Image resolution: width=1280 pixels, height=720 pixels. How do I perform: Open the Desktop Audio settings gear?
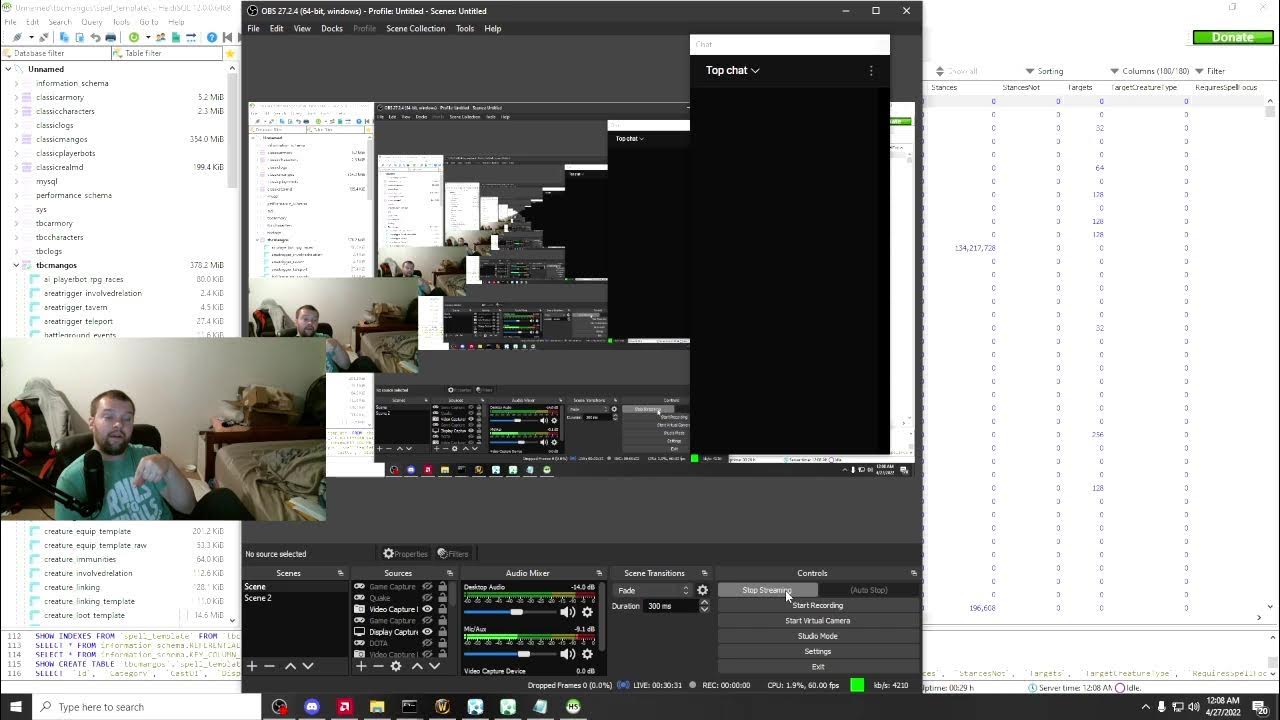587,612
